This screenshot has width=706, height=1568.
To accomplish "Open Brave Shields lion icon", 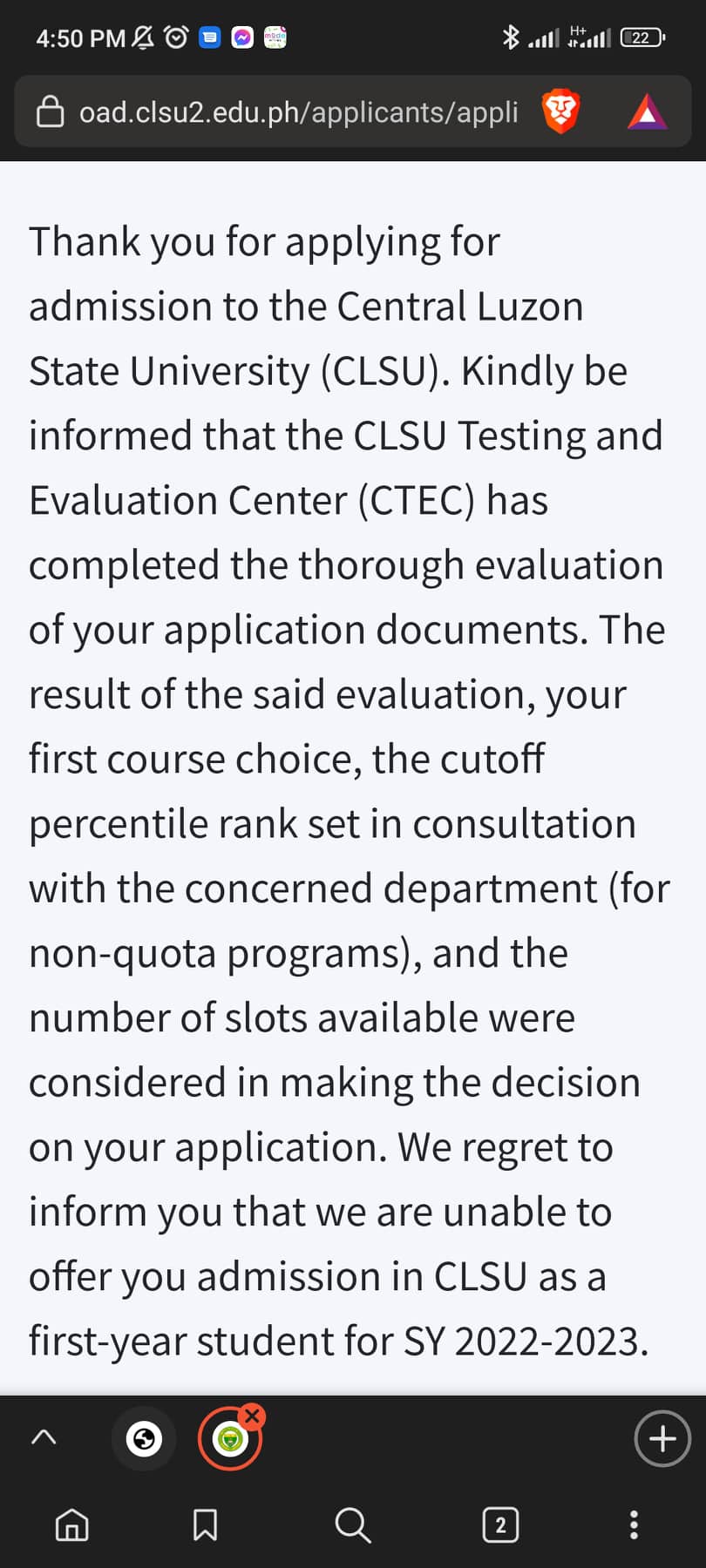I will 560,112.
